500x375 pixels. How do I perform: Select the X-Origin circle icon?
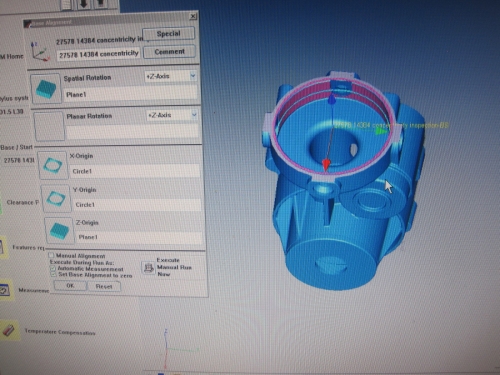pos(53,165)
